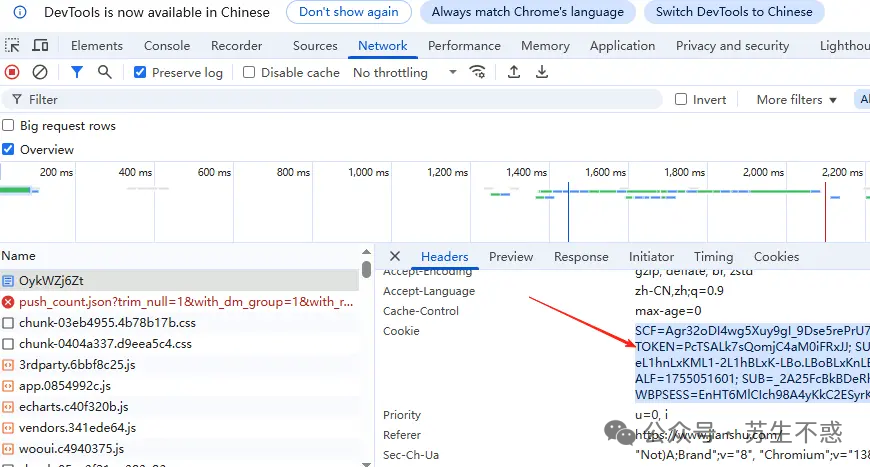
Task: Select the Headers detail tab
Action: click(x=444, y=257)
